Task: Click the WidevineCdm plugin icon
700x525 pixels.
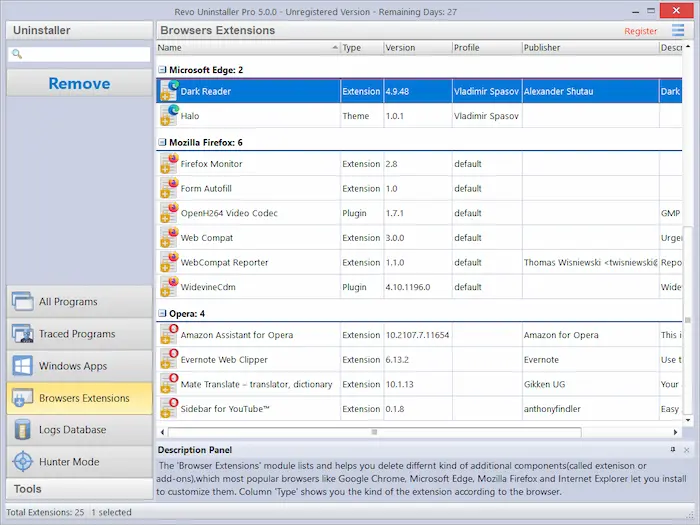Action: [169, 287]
